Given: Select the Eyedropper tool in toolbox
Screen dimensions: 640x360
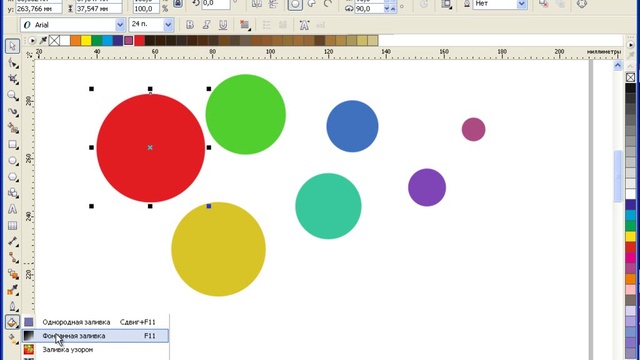Looking at the screenshot, I should pos(13,290).
